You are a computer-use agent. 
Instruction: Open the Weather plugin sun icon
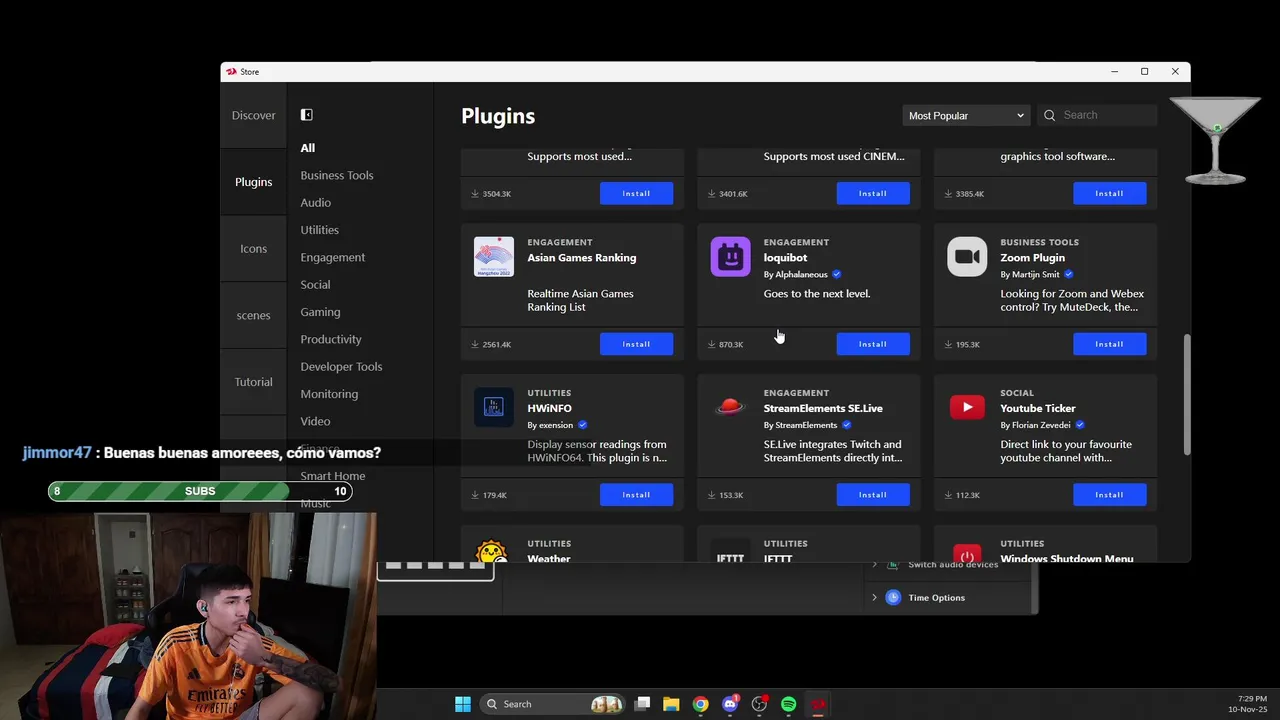(493, 551)
